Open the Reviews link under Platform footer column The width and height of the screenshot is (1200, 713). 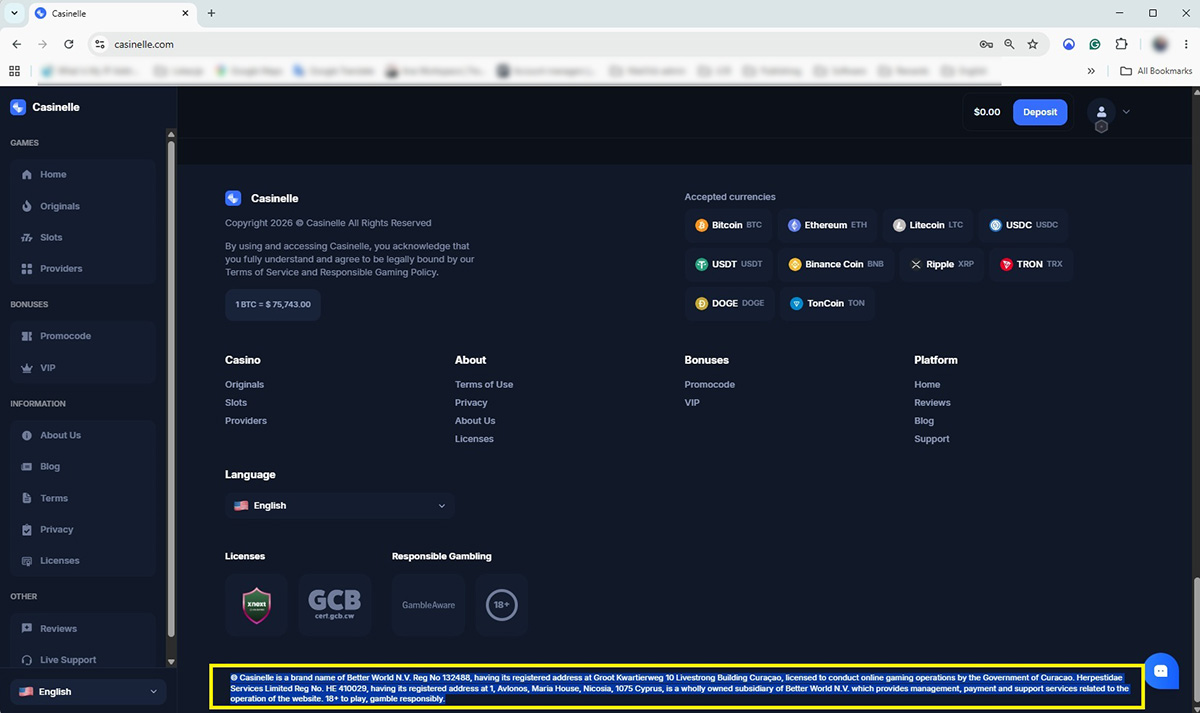click(932, 402)
